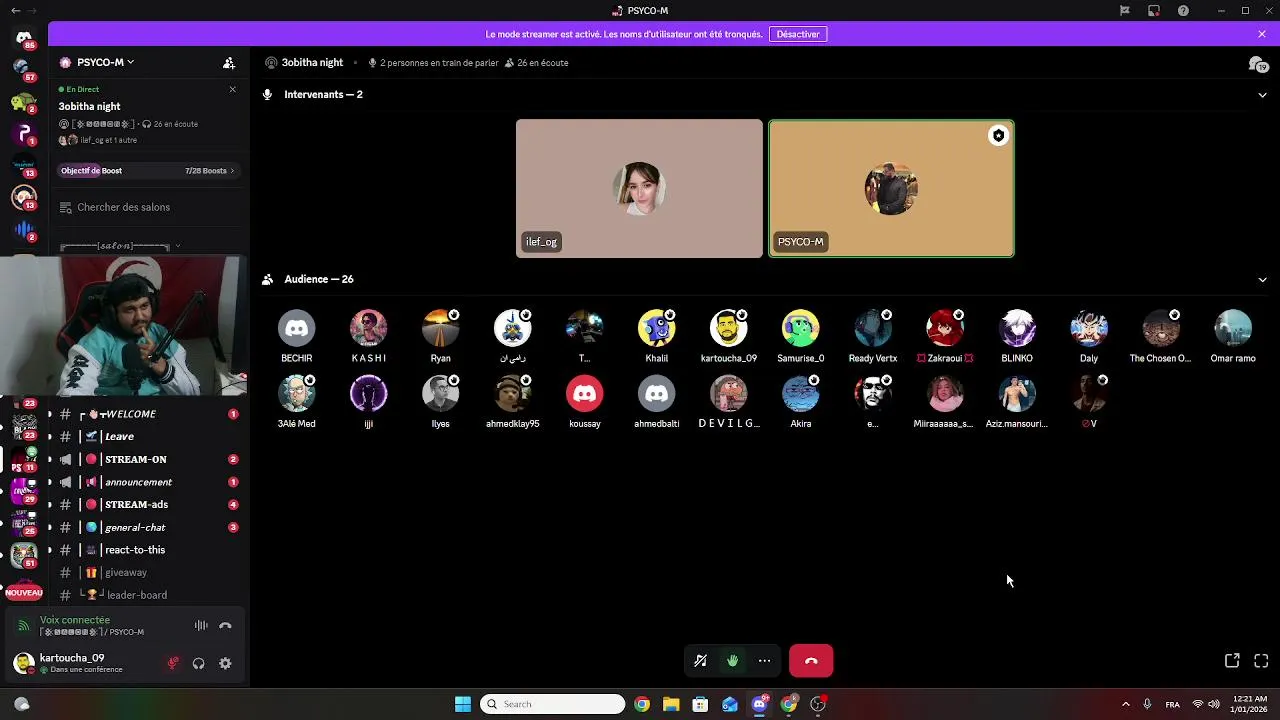Image resolution: width=1280 pixels, height=720 pixels.
Task: Toggle the raise hand button
Action: coord(733,661)
